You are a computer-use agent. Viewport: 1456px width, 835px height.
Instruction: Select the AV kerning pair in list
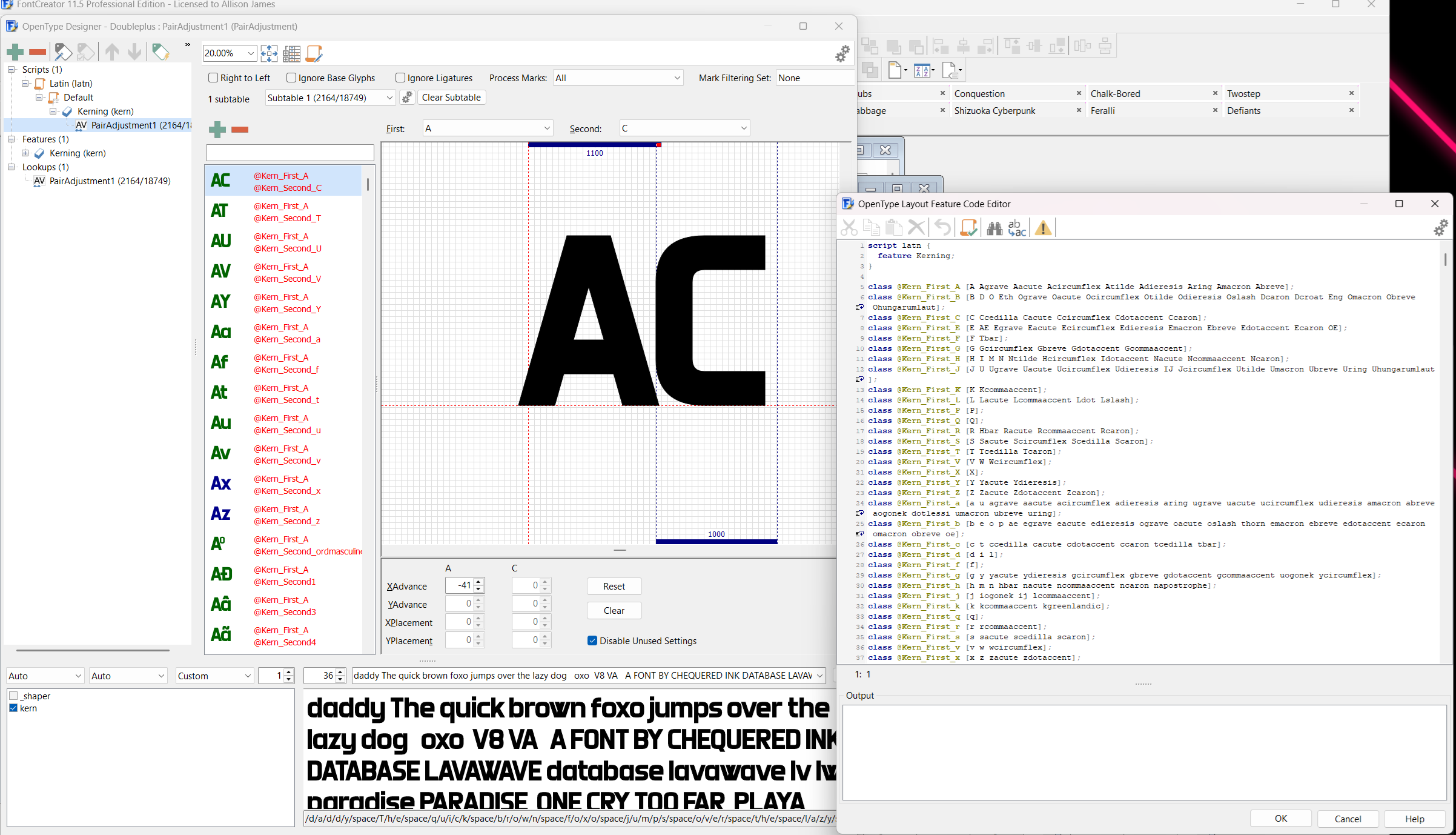tap(283, 272)
